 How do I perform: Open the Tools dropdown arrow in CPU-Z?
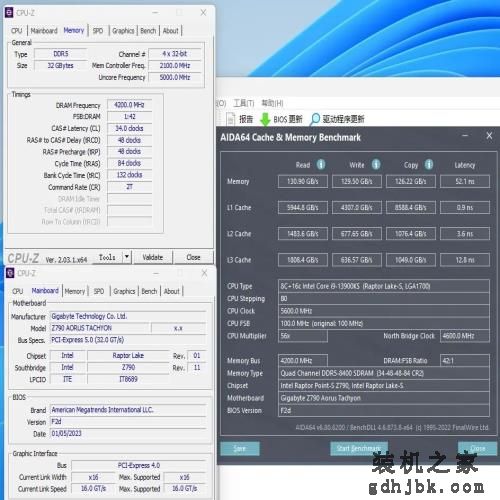click(127, 257)
